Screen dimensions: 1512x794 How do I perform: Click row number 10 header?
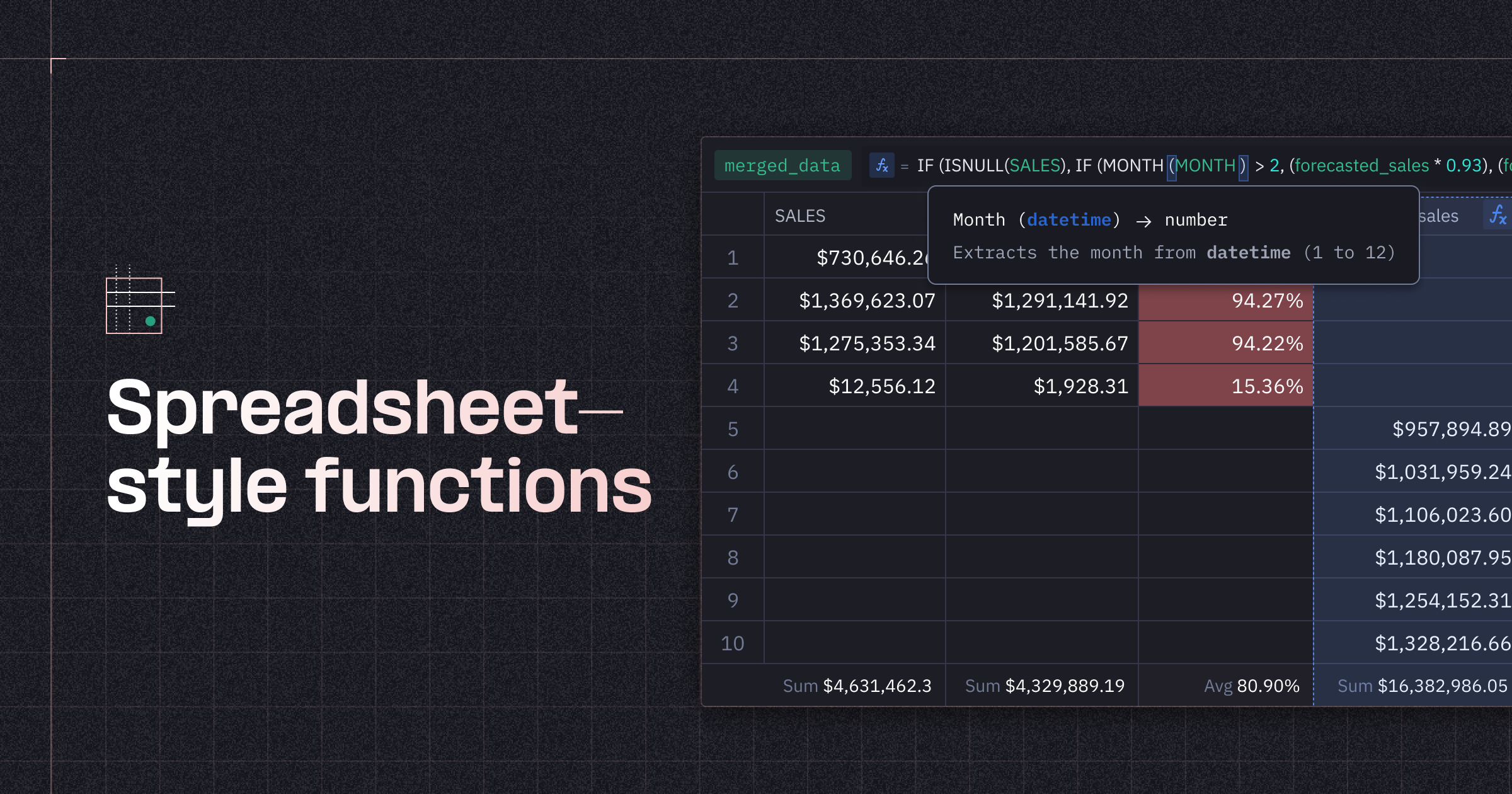pyautogui.click(x=732, y=643)
